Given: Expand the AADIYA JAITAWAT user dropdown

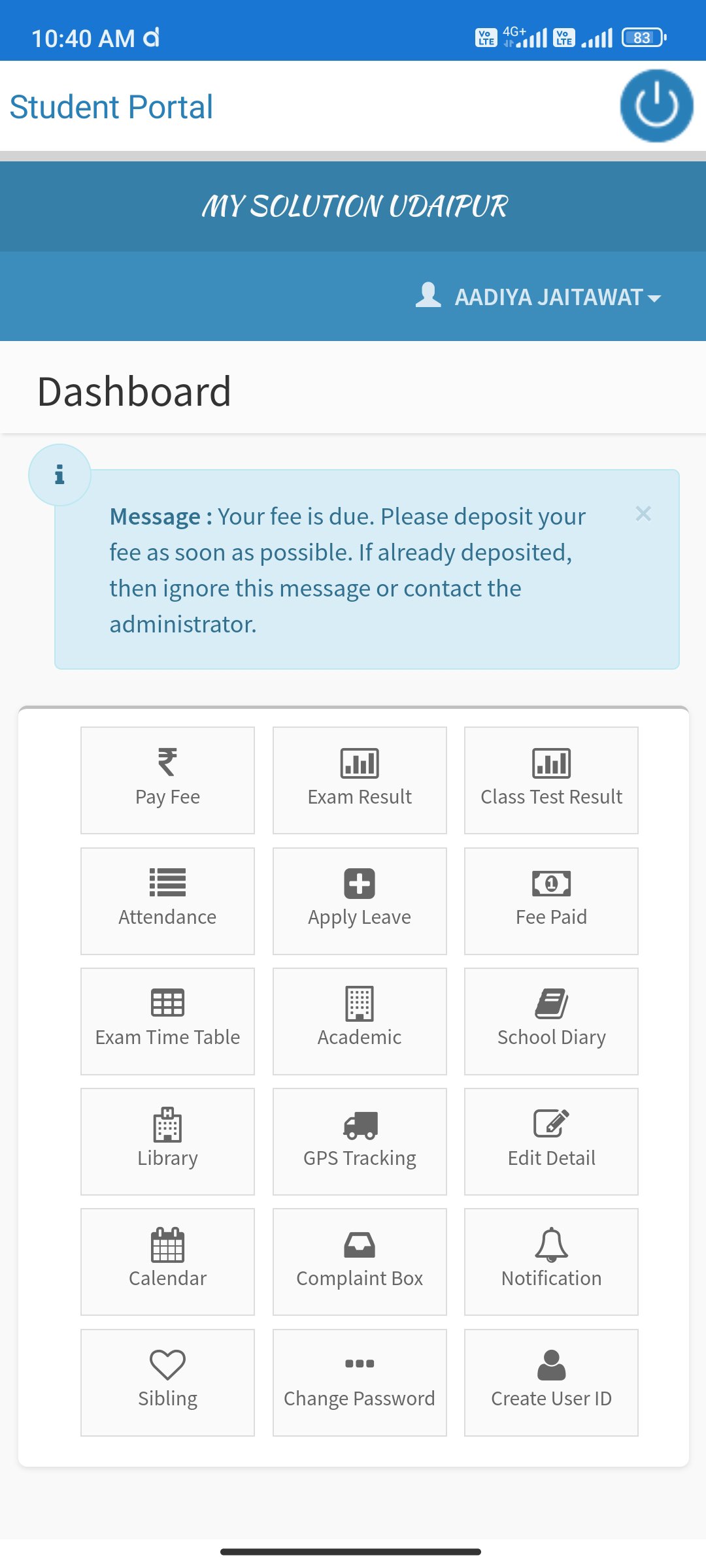Looking at the screenshot, I should pos(539,297).
